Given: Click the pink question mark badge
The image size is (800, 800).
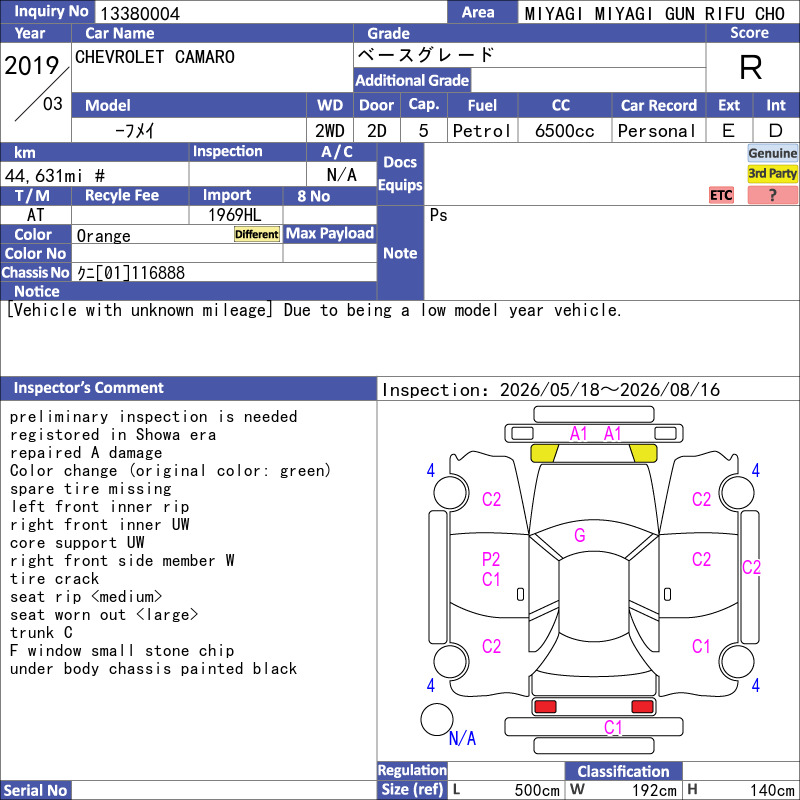Looking at the screenshot, I should coord(772,195).
